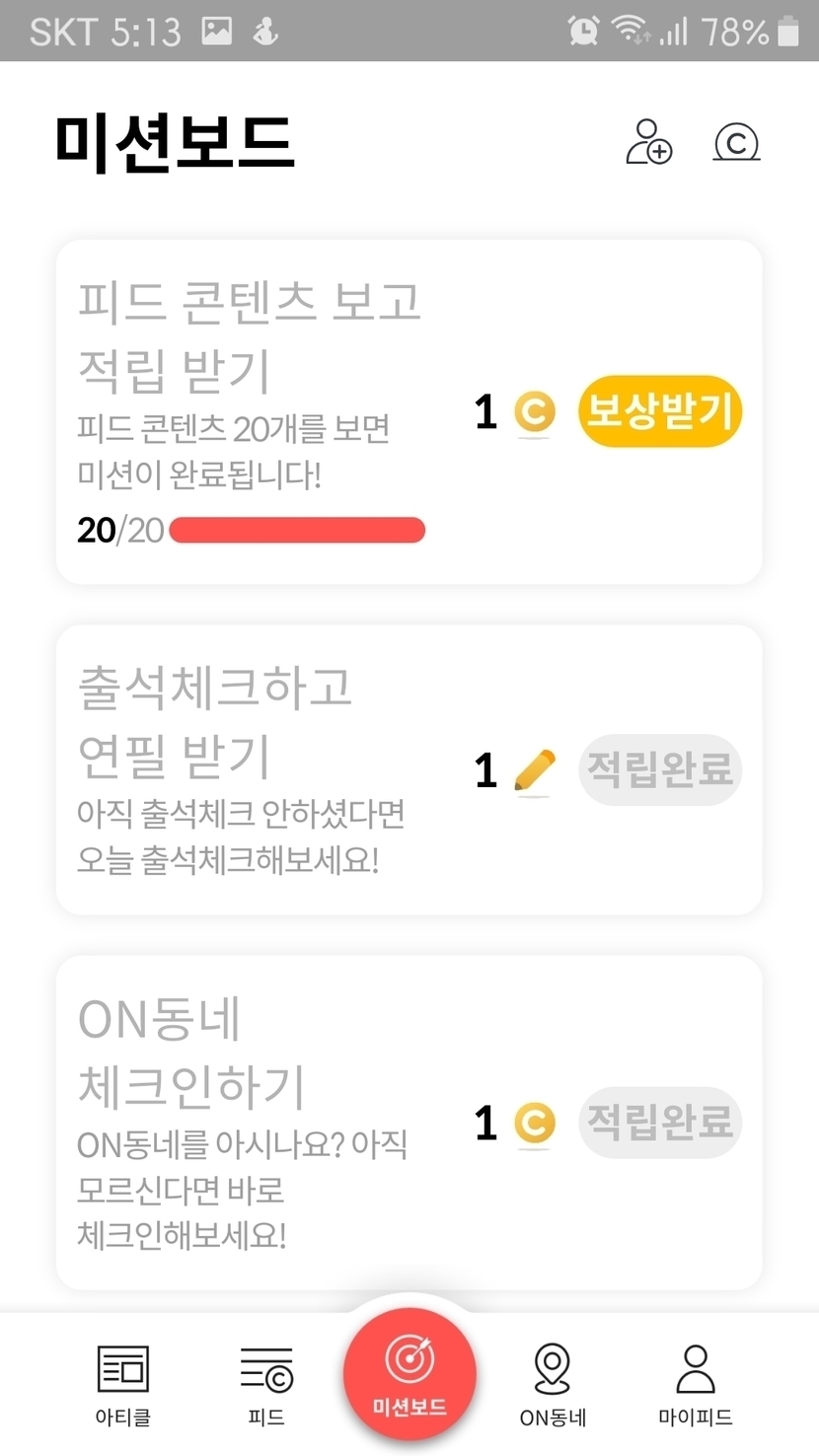
Task: Tap 적립완료 button on ON동네 check-in mission
Action: [x=659, y=1122]
